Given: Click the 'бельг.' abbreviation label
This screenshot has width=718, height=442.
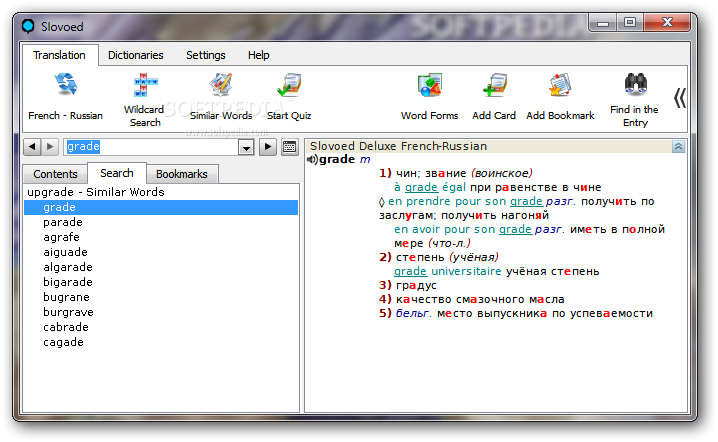Looking at the screenshot, I should point(413,314).
